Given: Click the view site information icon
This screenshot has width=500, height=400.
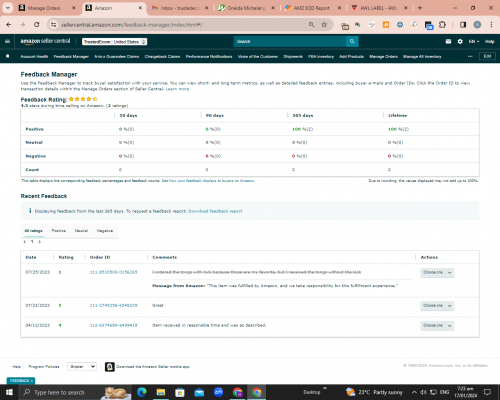Looking at the screenshot, I should tap(53, 25).
